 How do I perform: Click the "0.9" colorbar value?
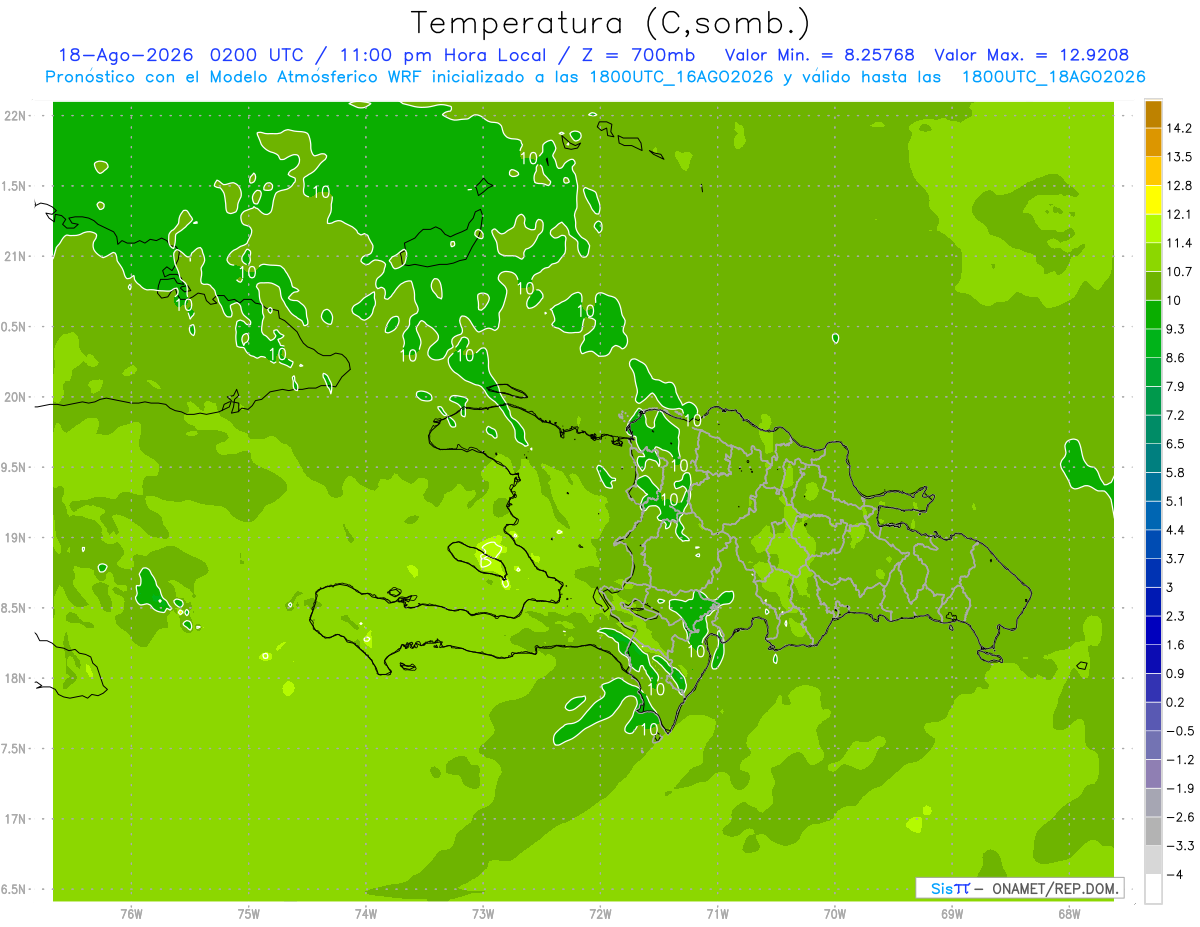click(x=1175, y=673)
